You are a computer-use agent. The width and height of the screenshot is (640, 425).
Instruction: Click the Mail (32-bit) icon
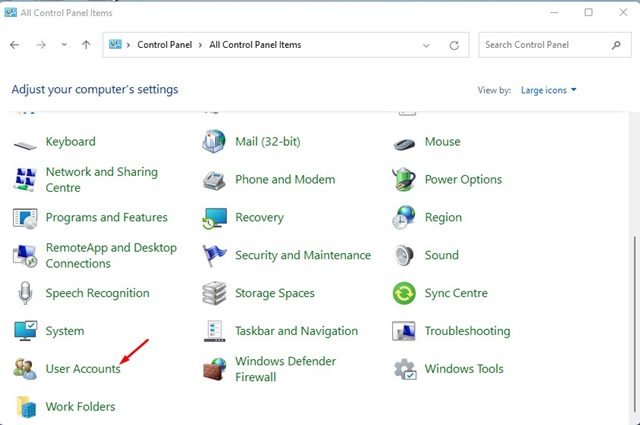[x=214, y=141]
